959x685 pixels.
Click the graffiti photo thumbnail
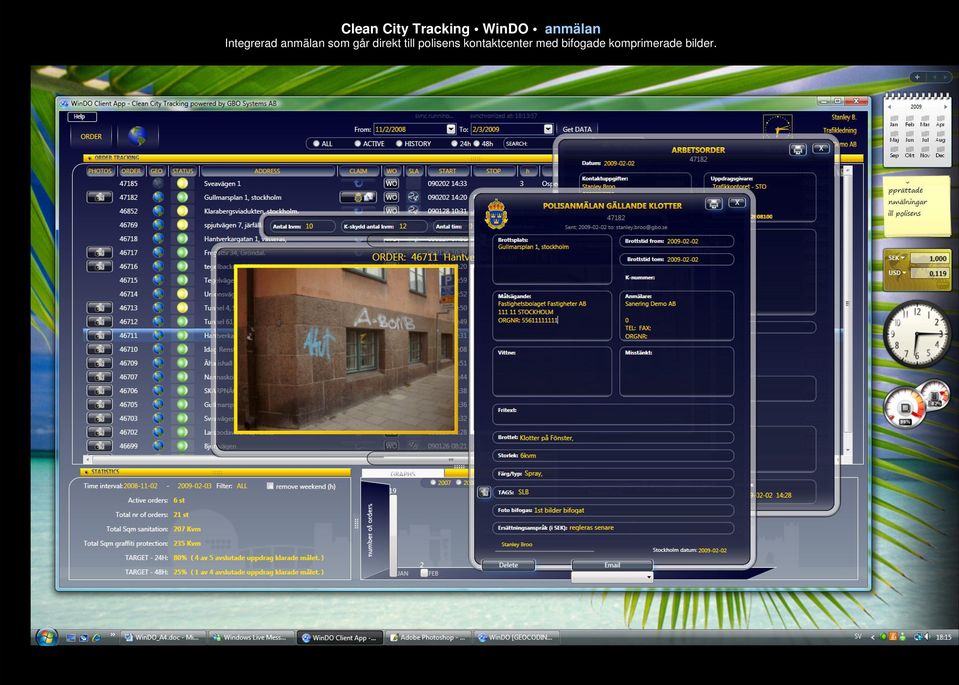tap(346, 349)
